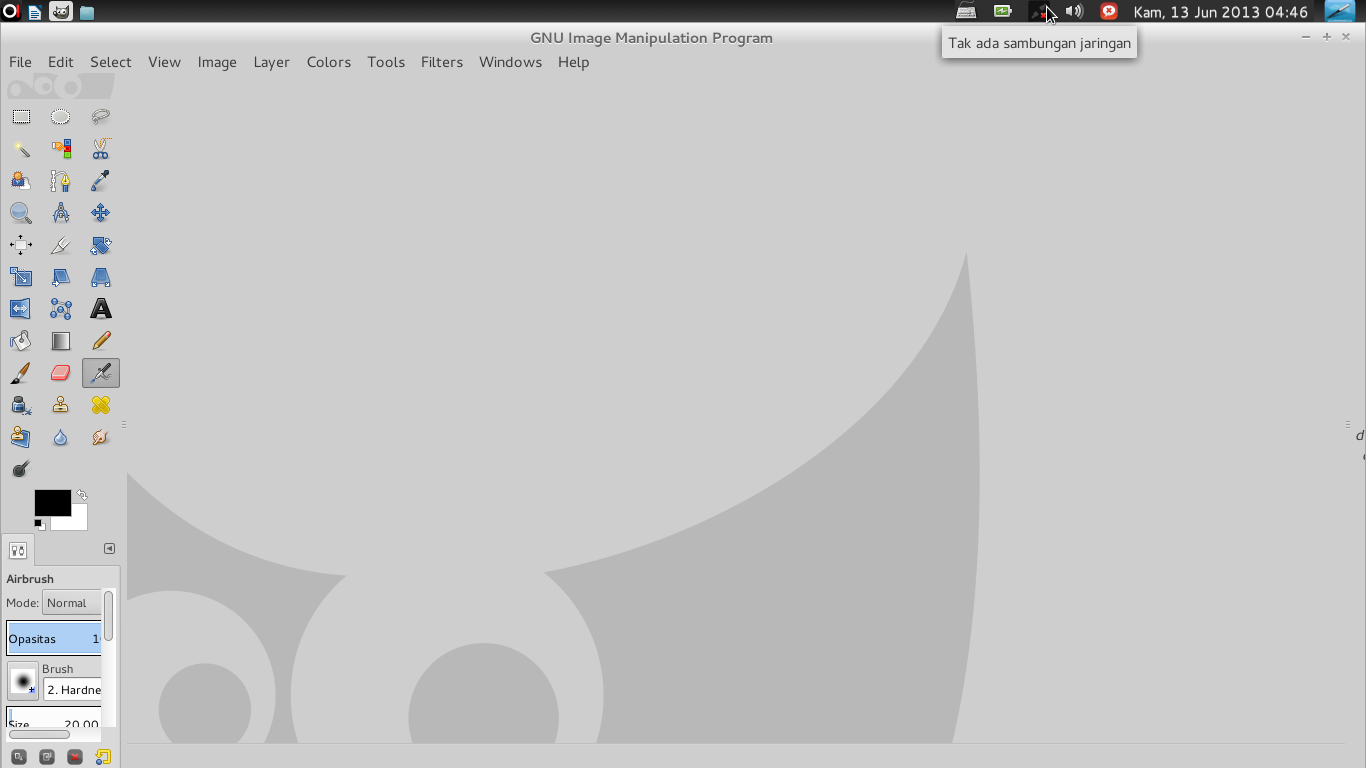This screenshot has width=1366, height=768.
Task: Open the View menu
Action: tap(165, 62)
